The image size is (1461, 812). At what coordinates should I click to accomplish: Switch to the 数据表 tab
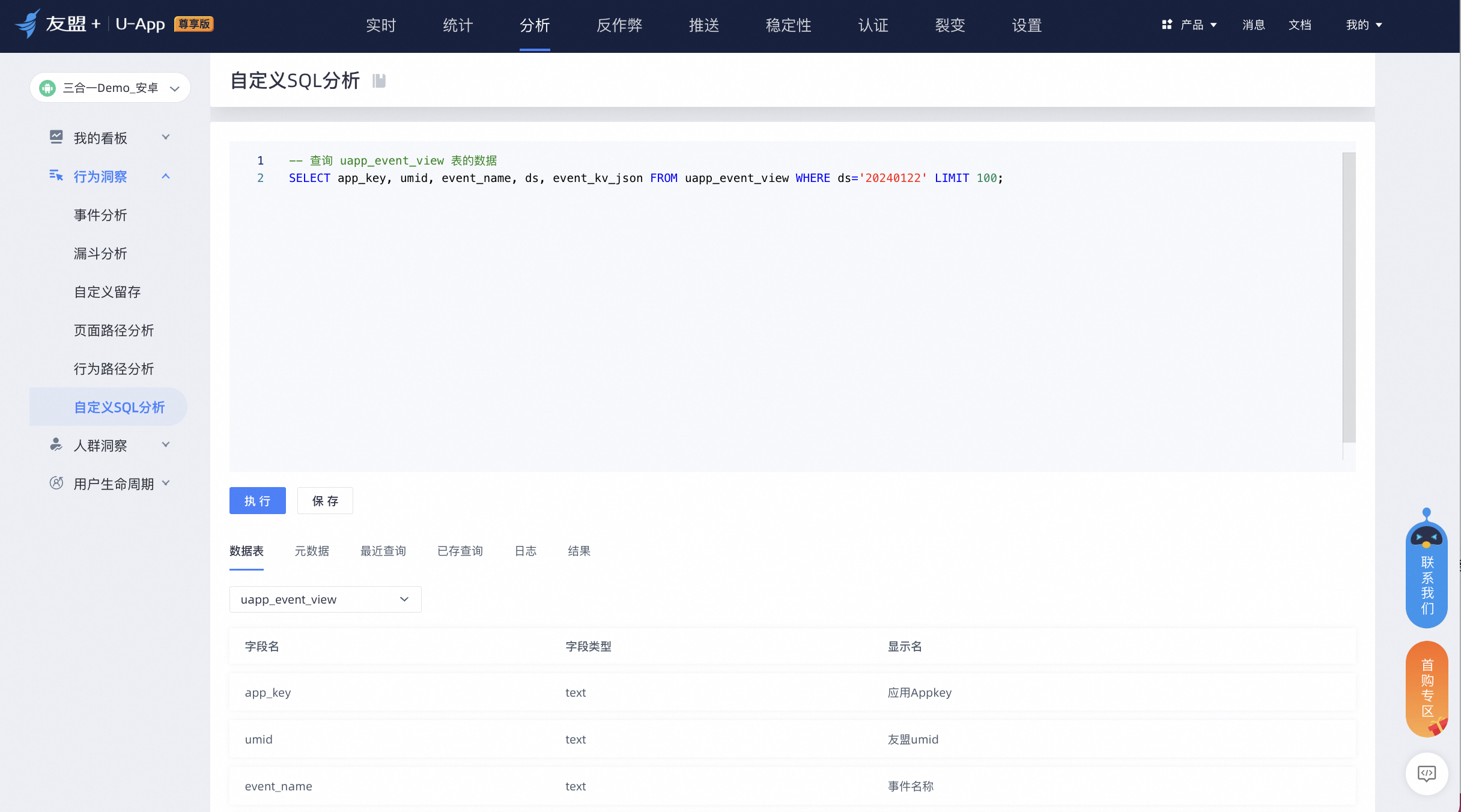(246, 551)
